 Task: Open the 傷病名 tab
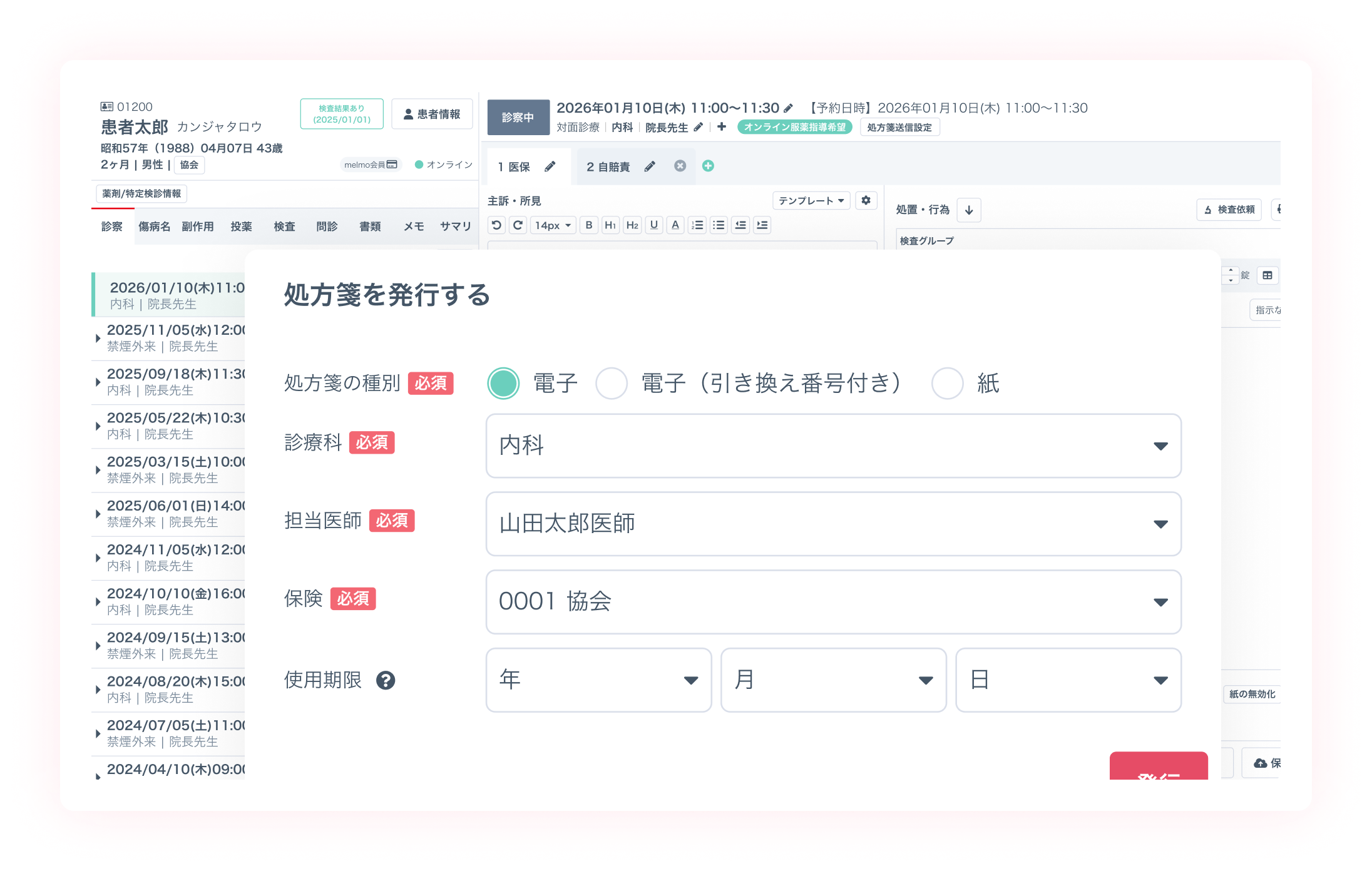(154, 227)
